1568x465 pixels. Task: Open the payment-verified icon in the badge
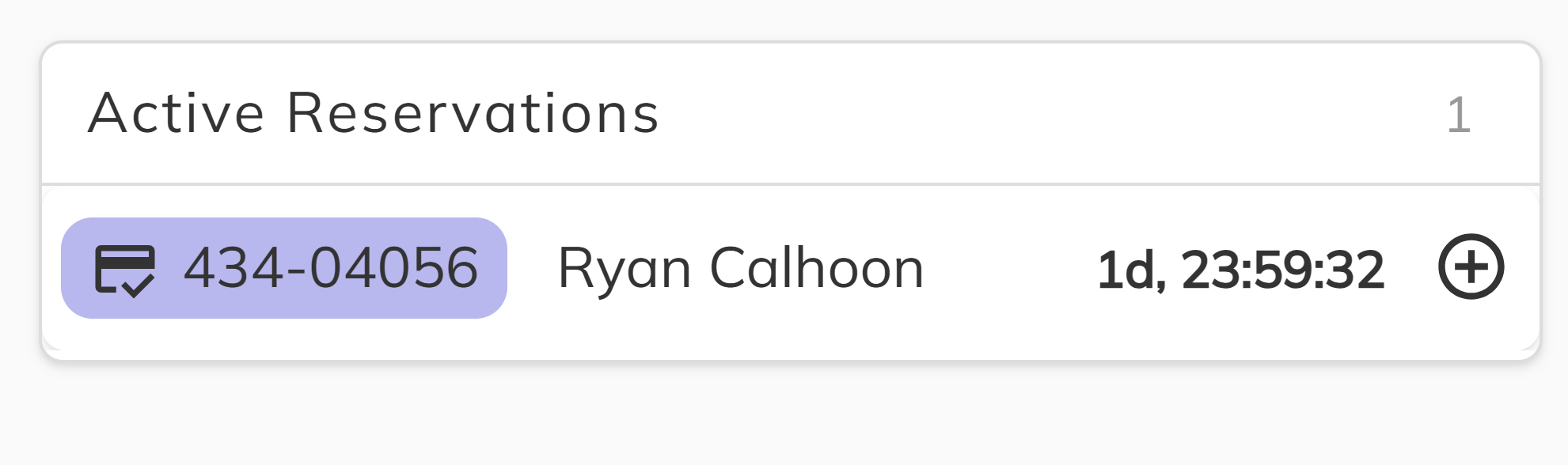coord(125,270)
